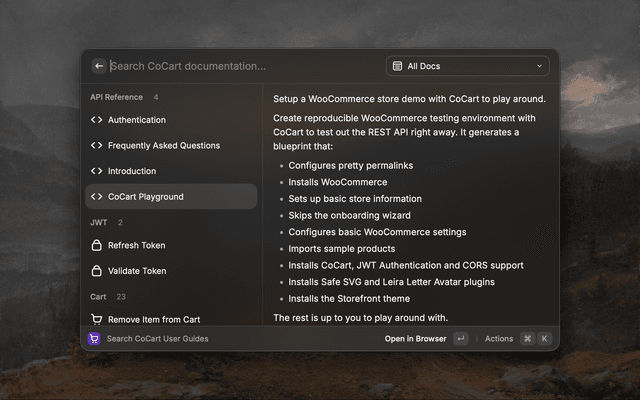
Task: Click the lock icon beside Validate Token
Action: pyautogui.click(x=97, y=271)
